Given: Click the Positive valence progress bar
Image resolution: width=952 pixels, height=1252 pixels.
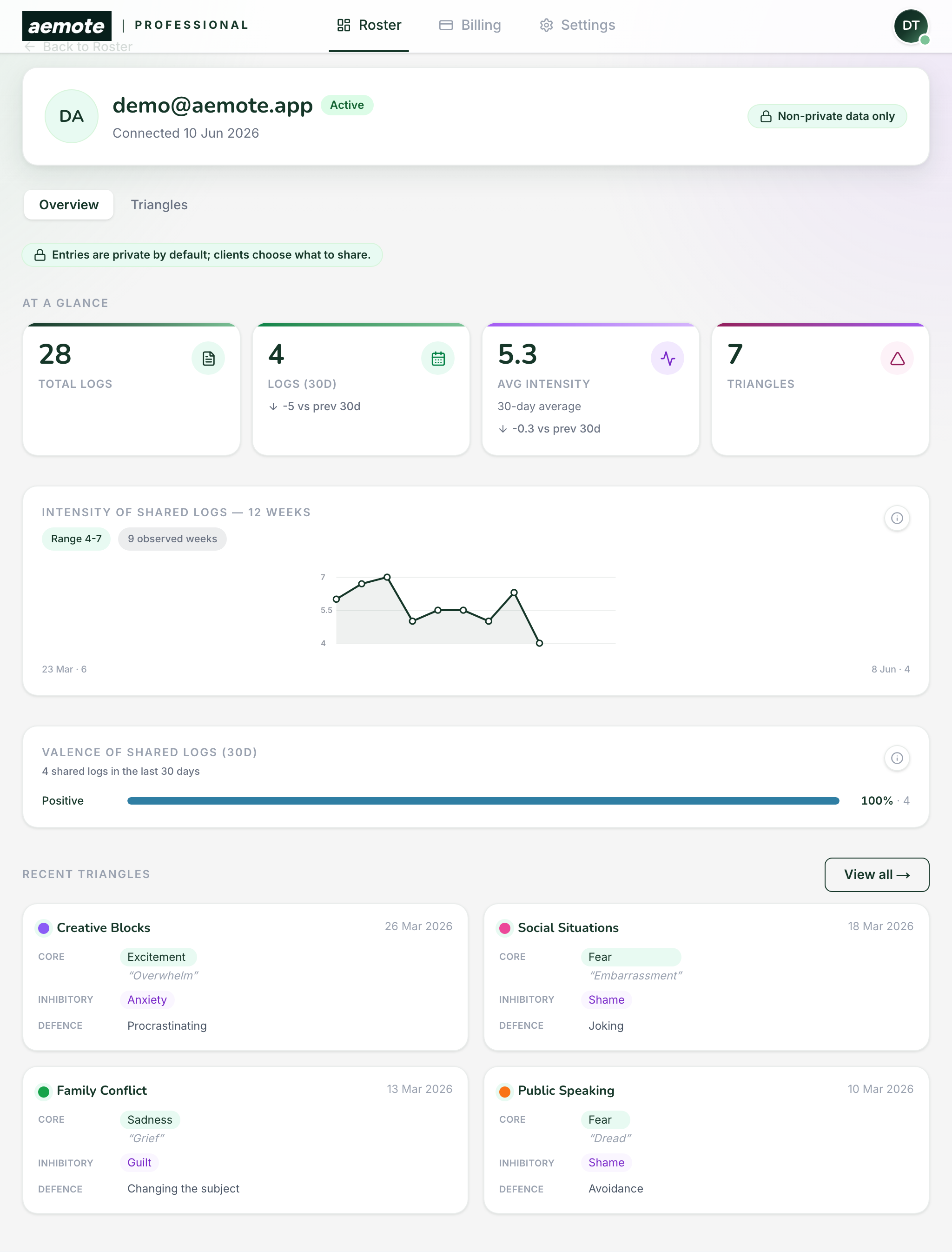Looking at the screenshot, I should click(483, 801).
